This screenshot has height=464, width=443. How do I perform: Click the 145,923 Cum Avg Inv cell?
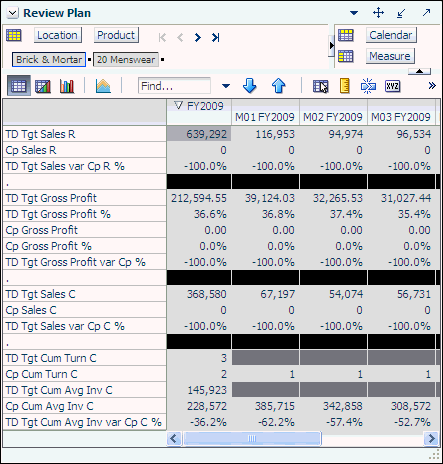pos(199,390)
